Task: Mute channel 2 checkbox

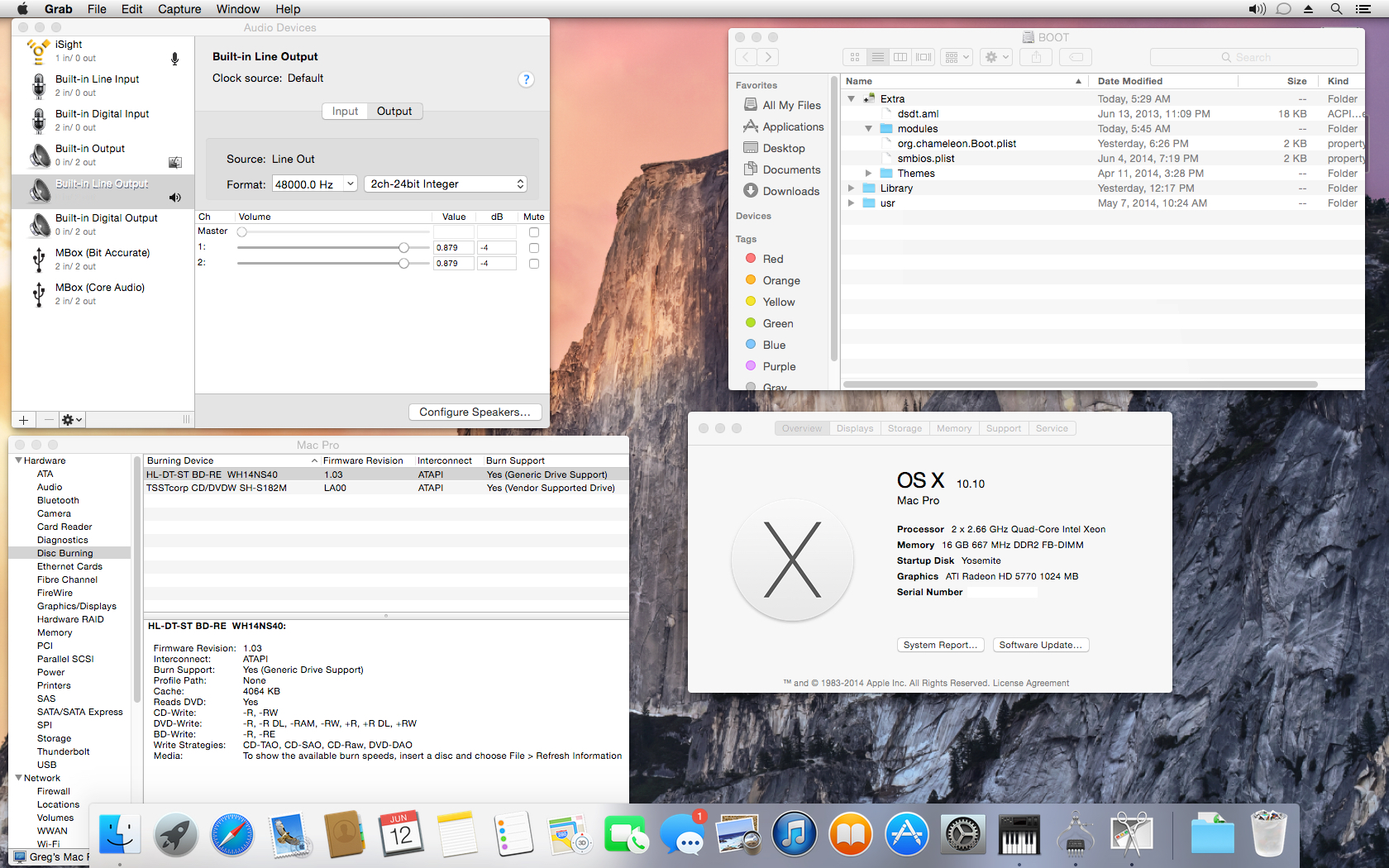Action: 534,264
